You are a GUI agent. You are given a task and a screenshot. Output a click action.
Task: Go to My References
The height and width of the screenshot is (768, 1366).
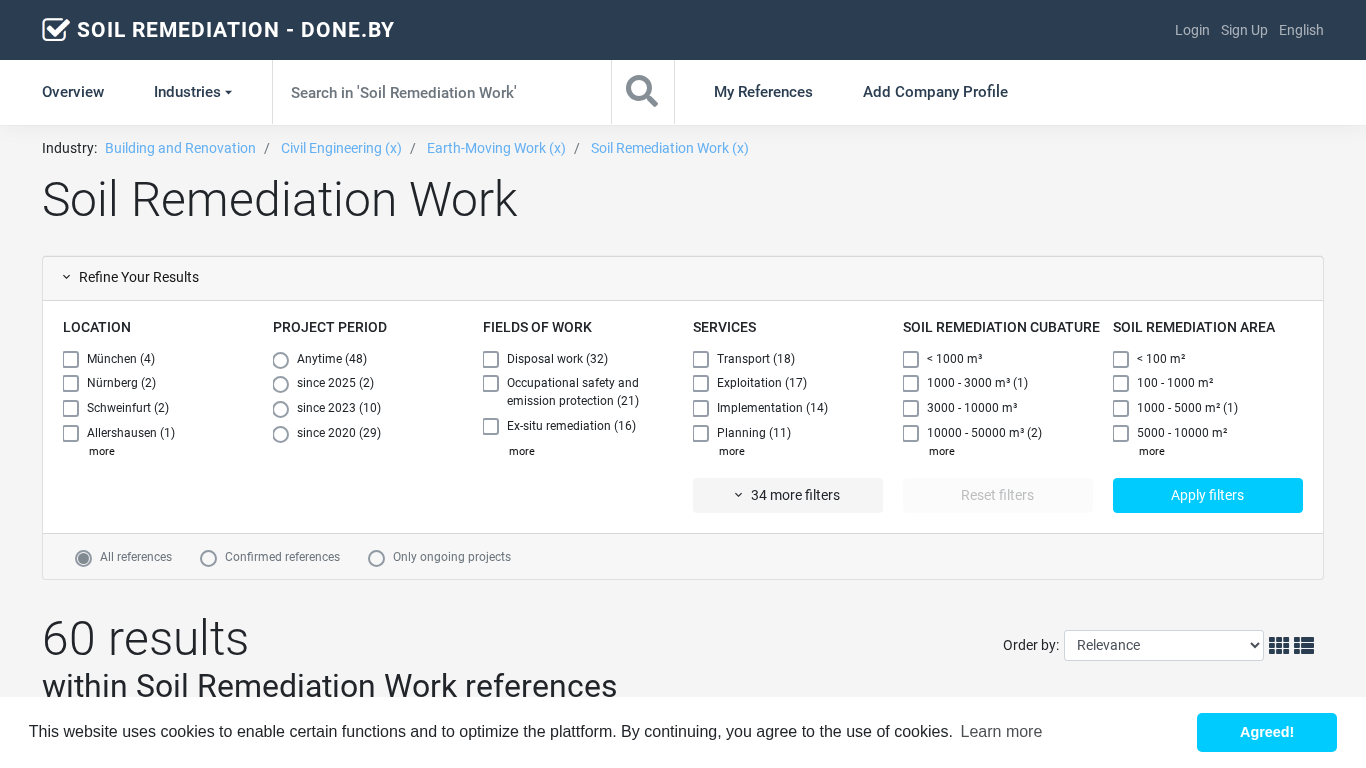pos(763,92)
